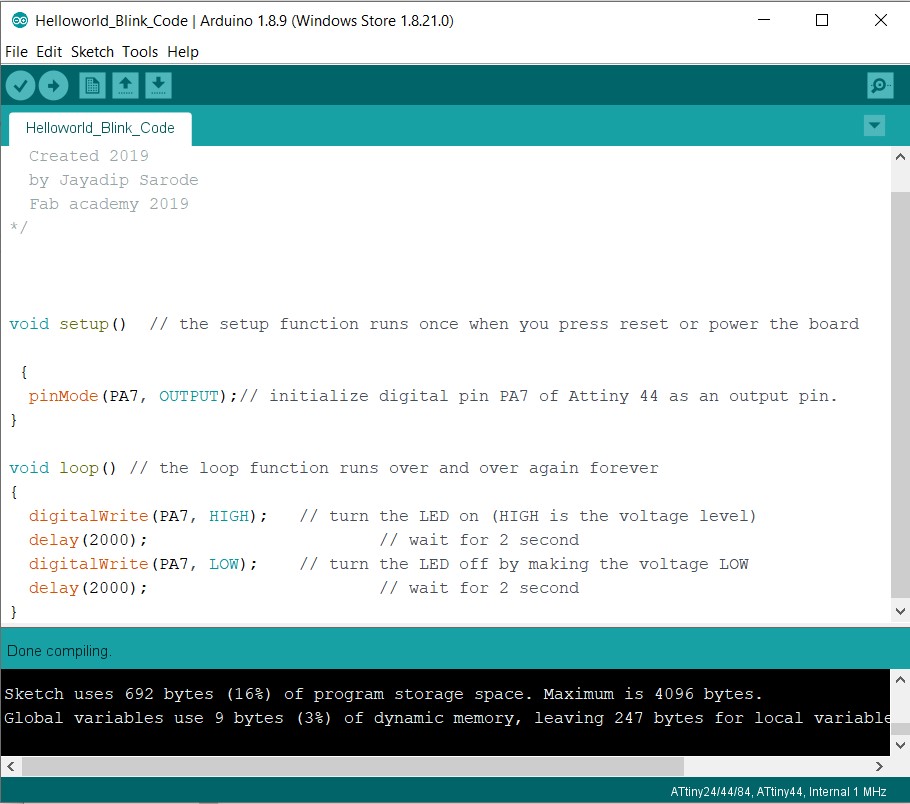Click the horizontal scrollbar right arrow

pyautogui.click(x=879, y=766)
